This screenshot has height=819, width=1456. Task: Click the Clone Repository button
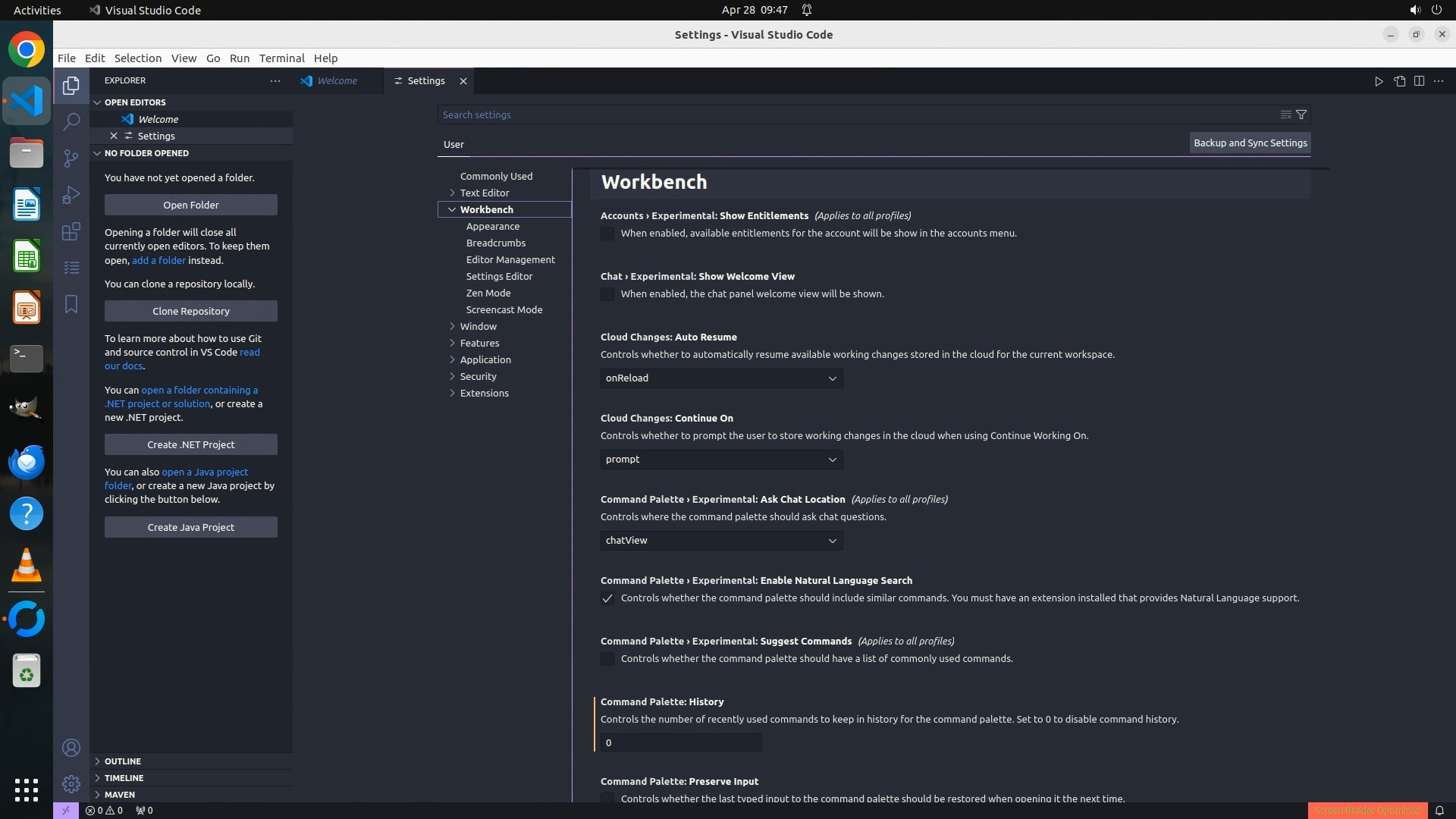pos(190,311)
